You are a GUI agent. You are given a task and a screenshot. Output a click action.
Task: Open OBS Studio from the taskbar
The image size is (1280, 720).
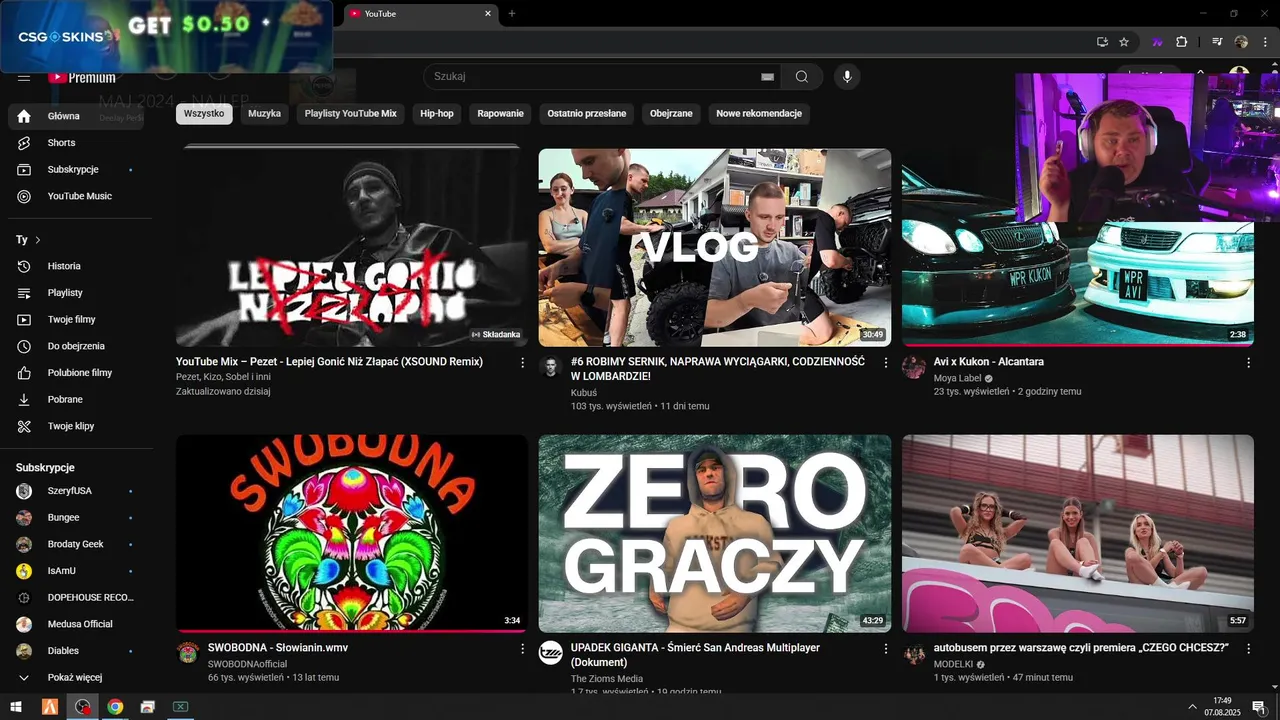(82, 707)
